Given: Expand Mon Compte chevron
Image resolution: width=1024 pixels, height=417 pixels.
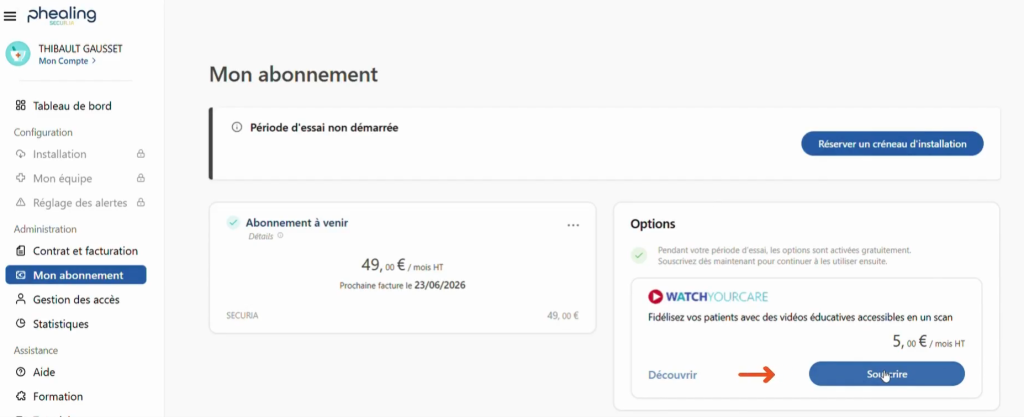Looking at the screenshot, I should (x=94, y=61).
